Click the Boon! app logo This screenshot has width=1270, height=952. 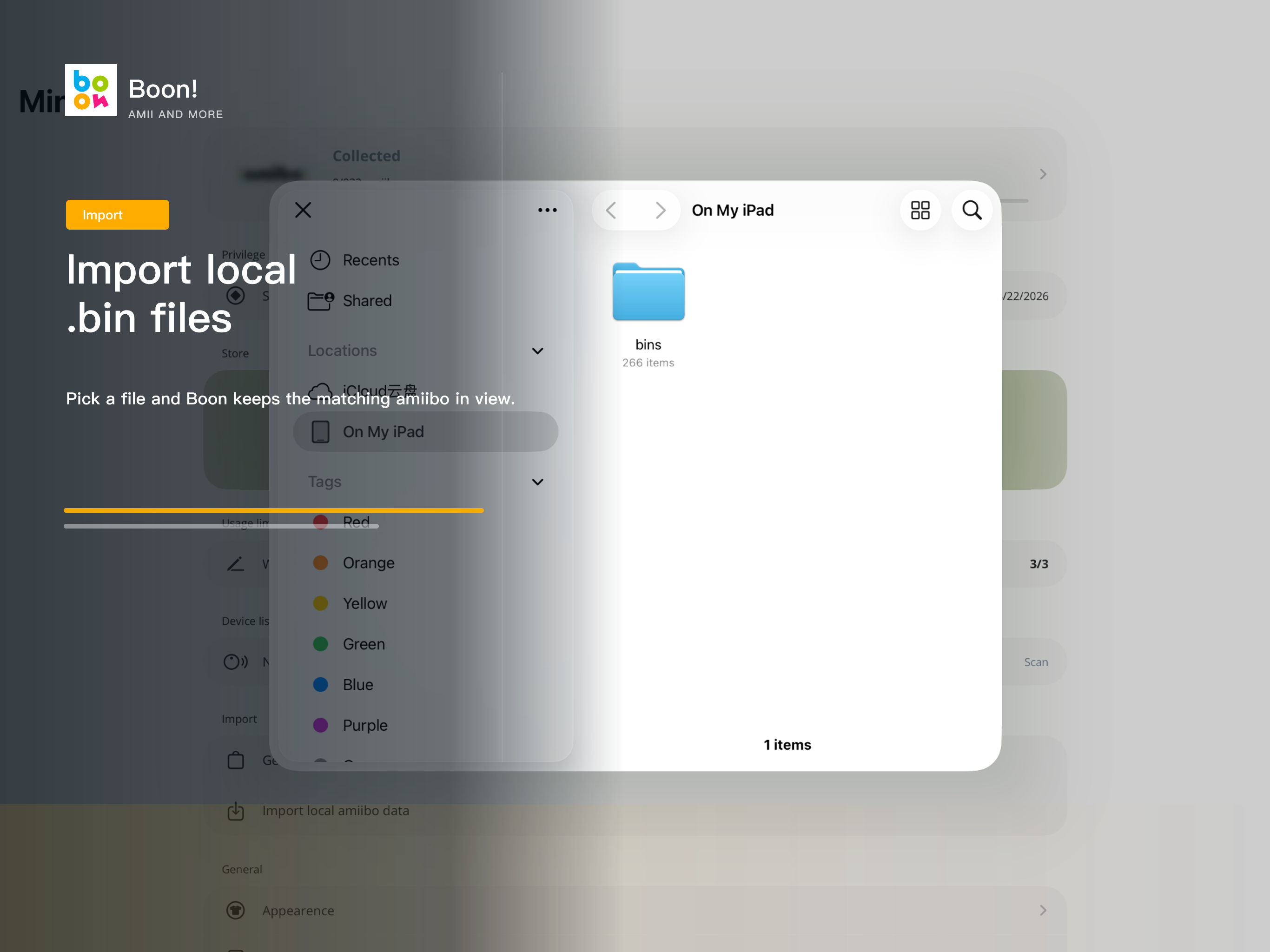91,90
